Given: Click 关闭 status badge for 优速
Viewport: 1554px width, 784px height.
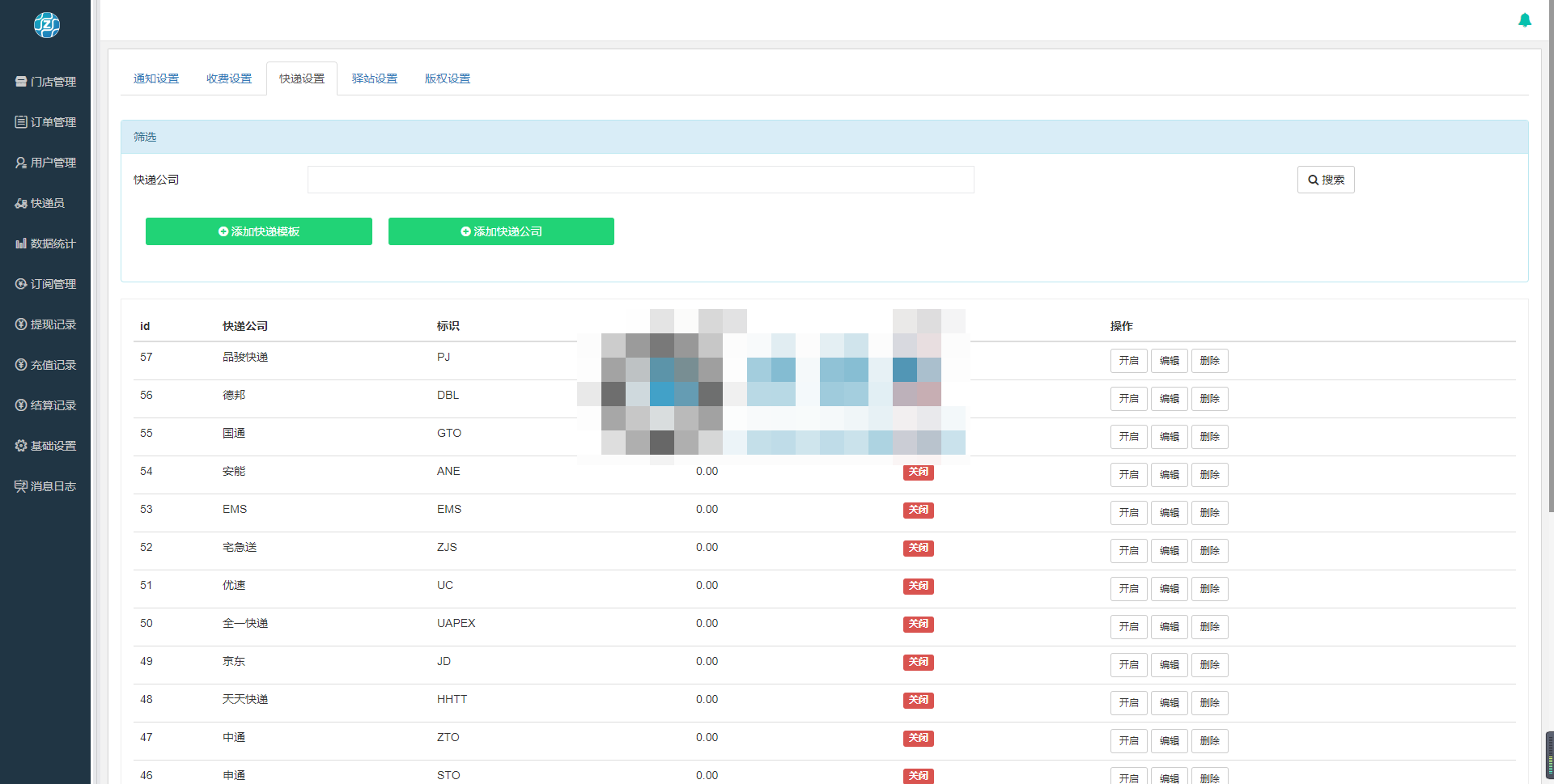Looking at the screenshot, I should (x=919, y=587).
